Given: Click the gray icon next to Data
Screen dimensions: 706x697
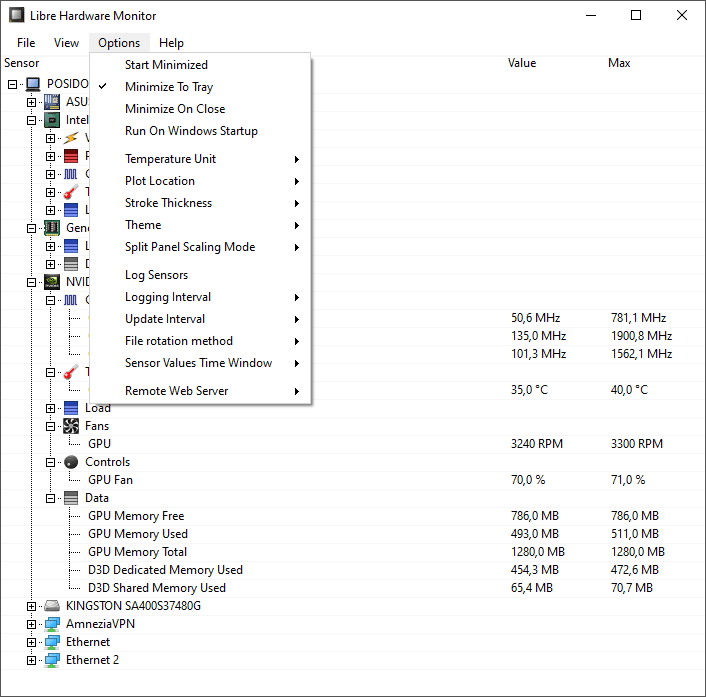Looking at the screenshot, I should (71, 498).
